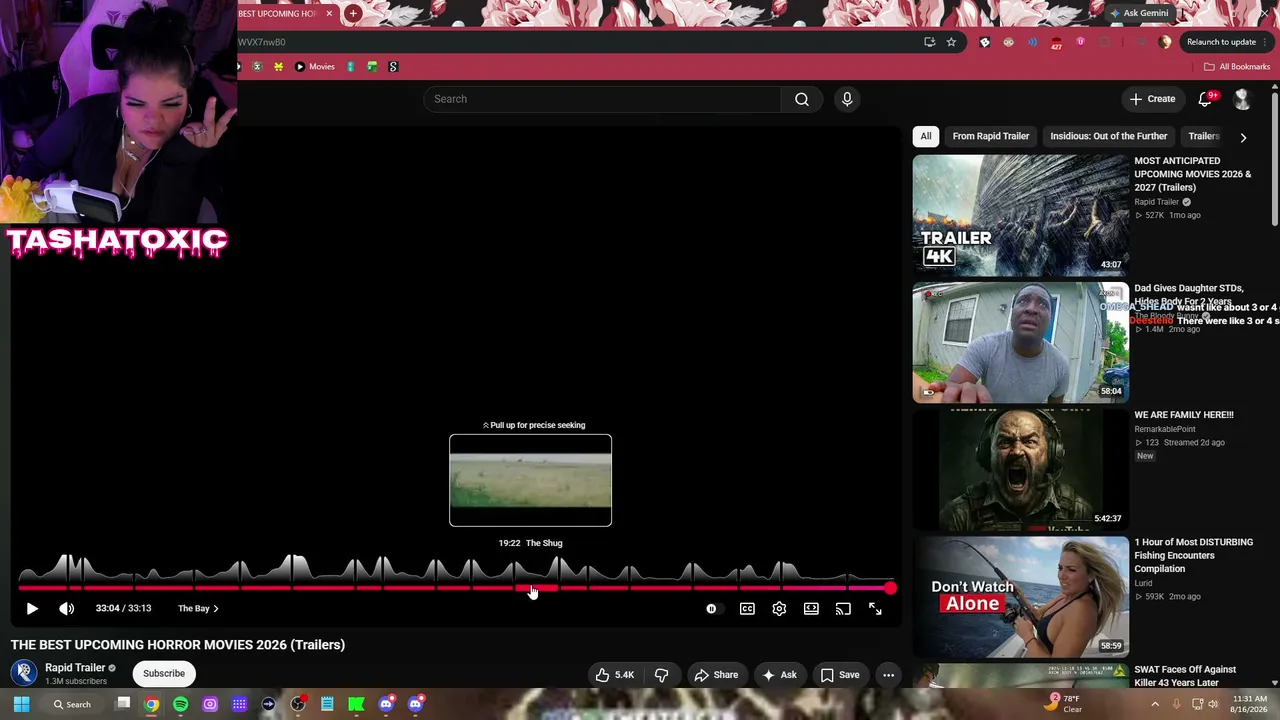Play the paused YouTube video
Screen dimensions: 1280x720
tap(32, 608)
